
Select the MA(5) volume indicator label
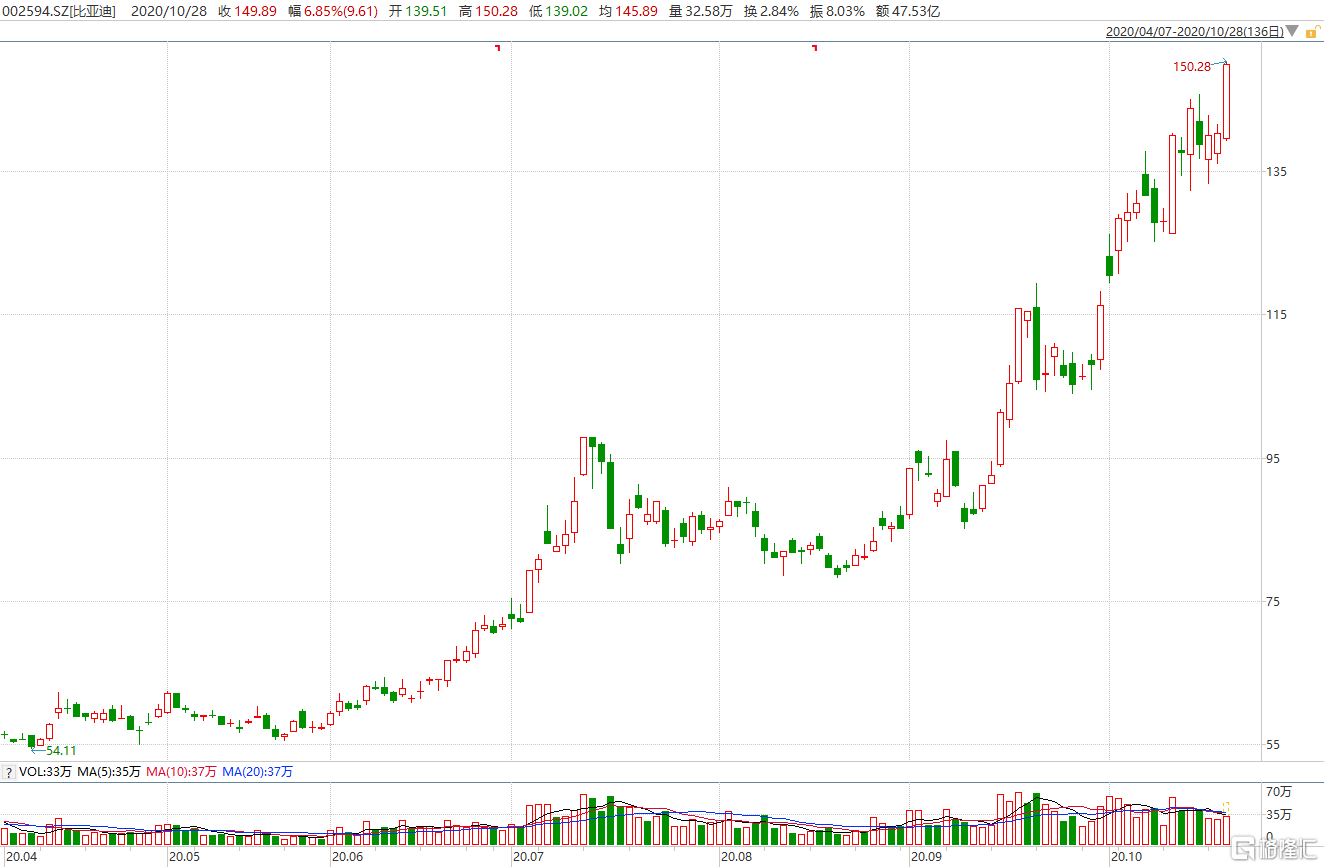pos(110,772)
